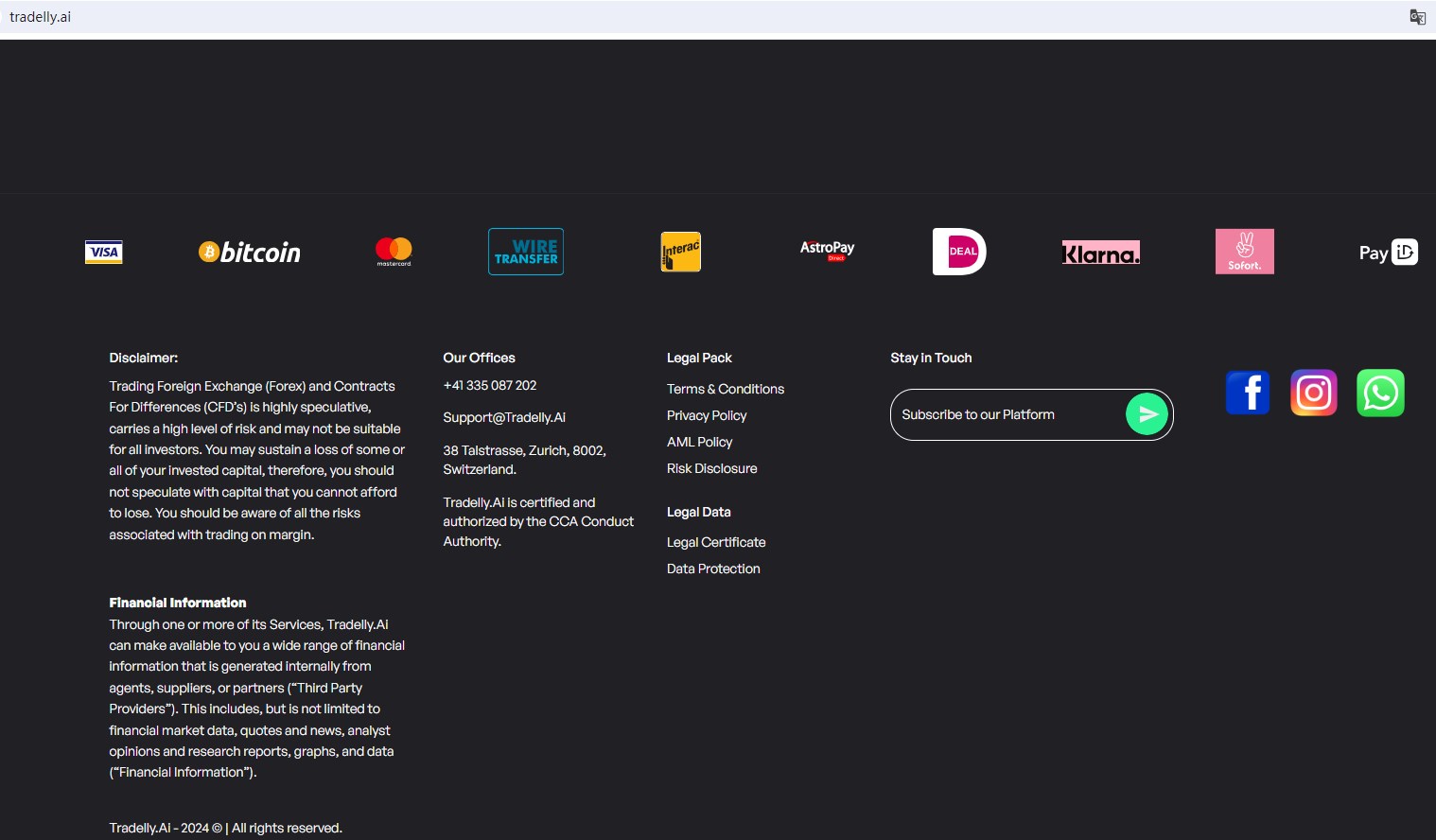Focus the Subscribe to our Platform field
The height and width of the screenshot is (840, 1436).
(1003, 415)
